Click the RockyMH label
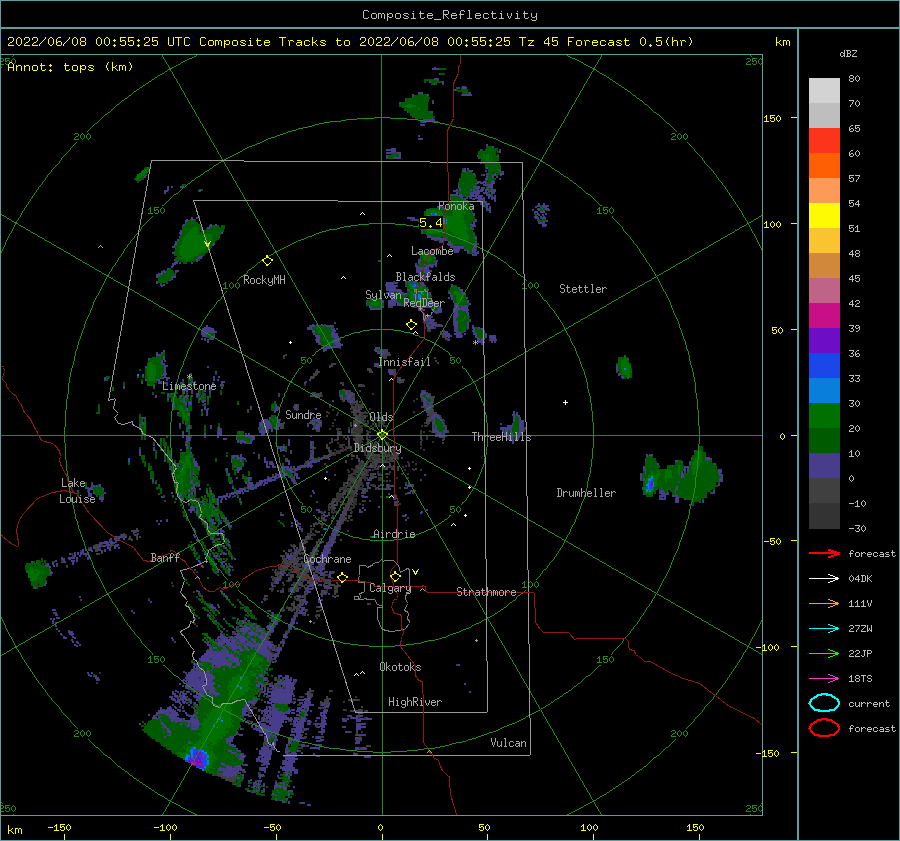The width and height of the screenshot is (900, 841). [264, 280]
